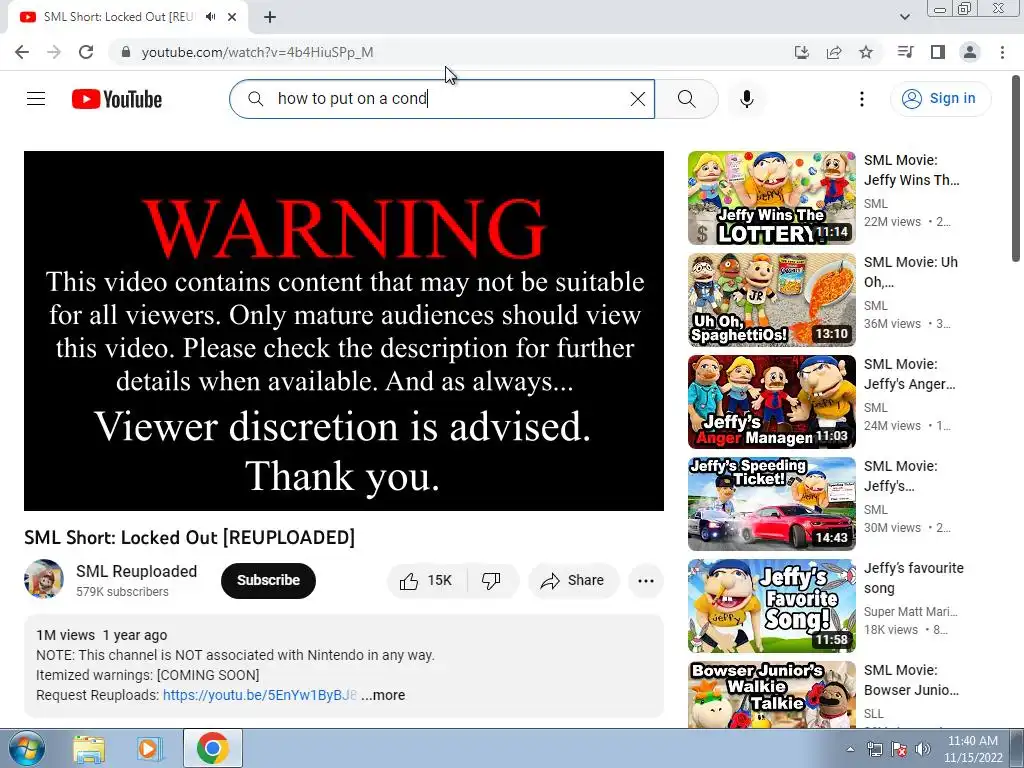Open the Action Center flag icon

(x=899, y=749)
